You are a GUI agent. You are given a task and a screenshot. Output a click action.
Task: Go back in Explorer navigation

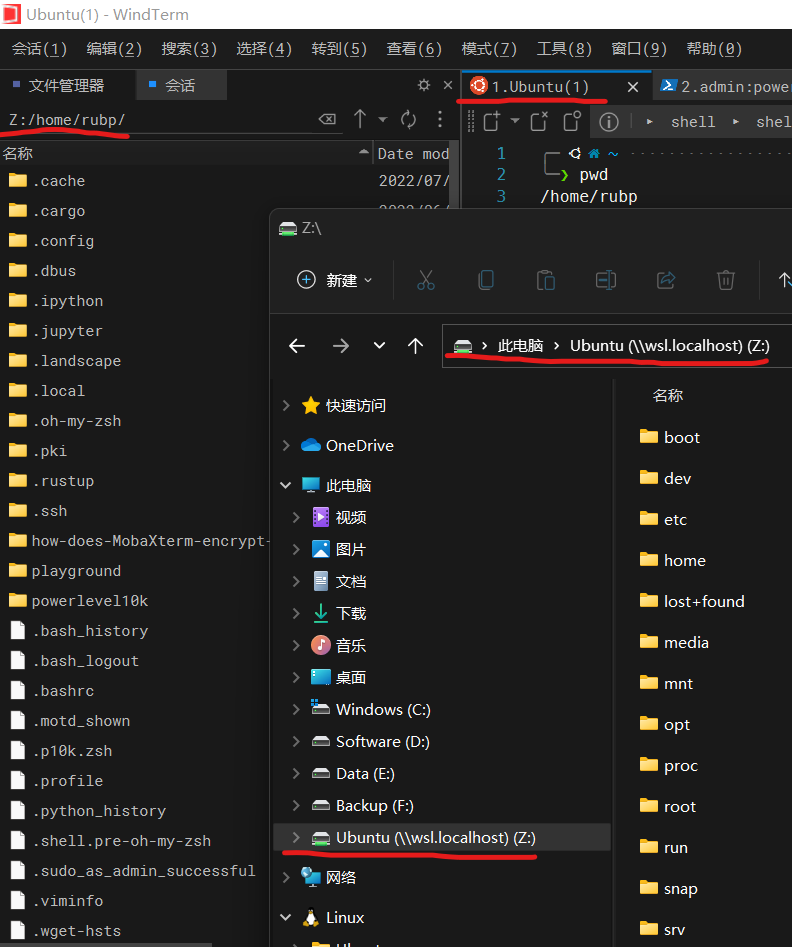[x=297, y=346]
